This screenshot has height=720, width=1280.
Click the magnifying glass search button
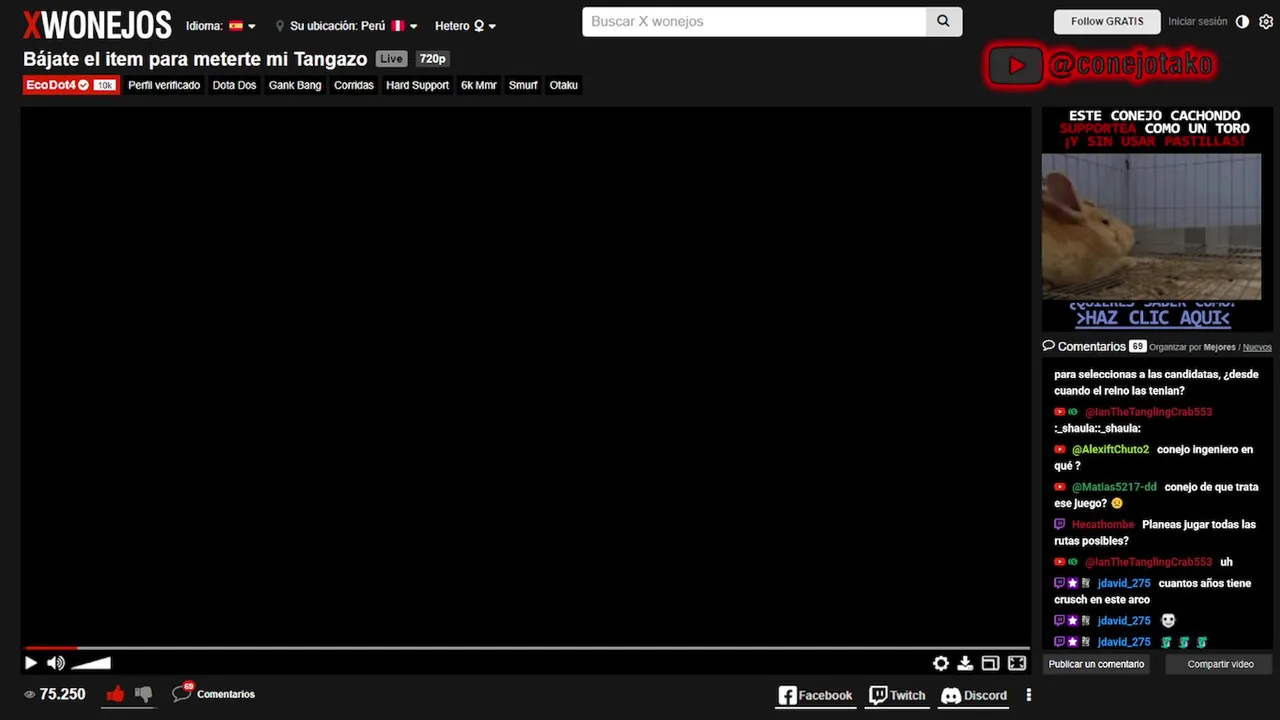[x=943, y=21]
